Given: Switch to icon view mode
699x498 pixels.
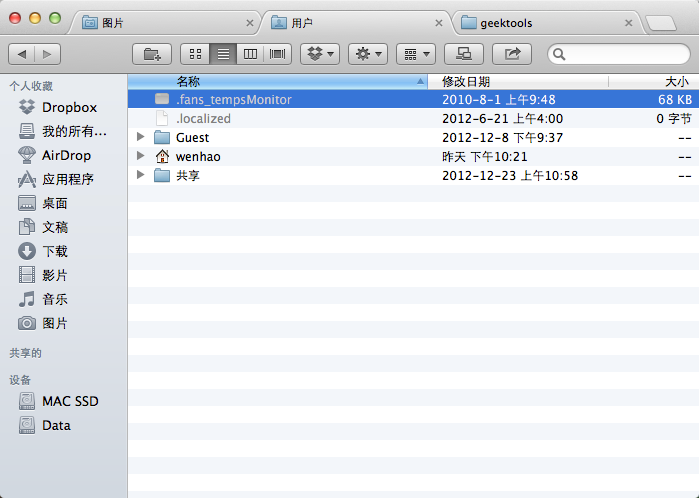Looking at the screenshot, I should [195, 54].
